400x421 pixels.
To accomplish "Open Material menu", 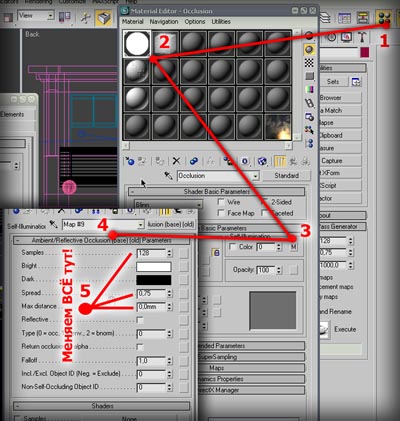I will click(132, 21).
